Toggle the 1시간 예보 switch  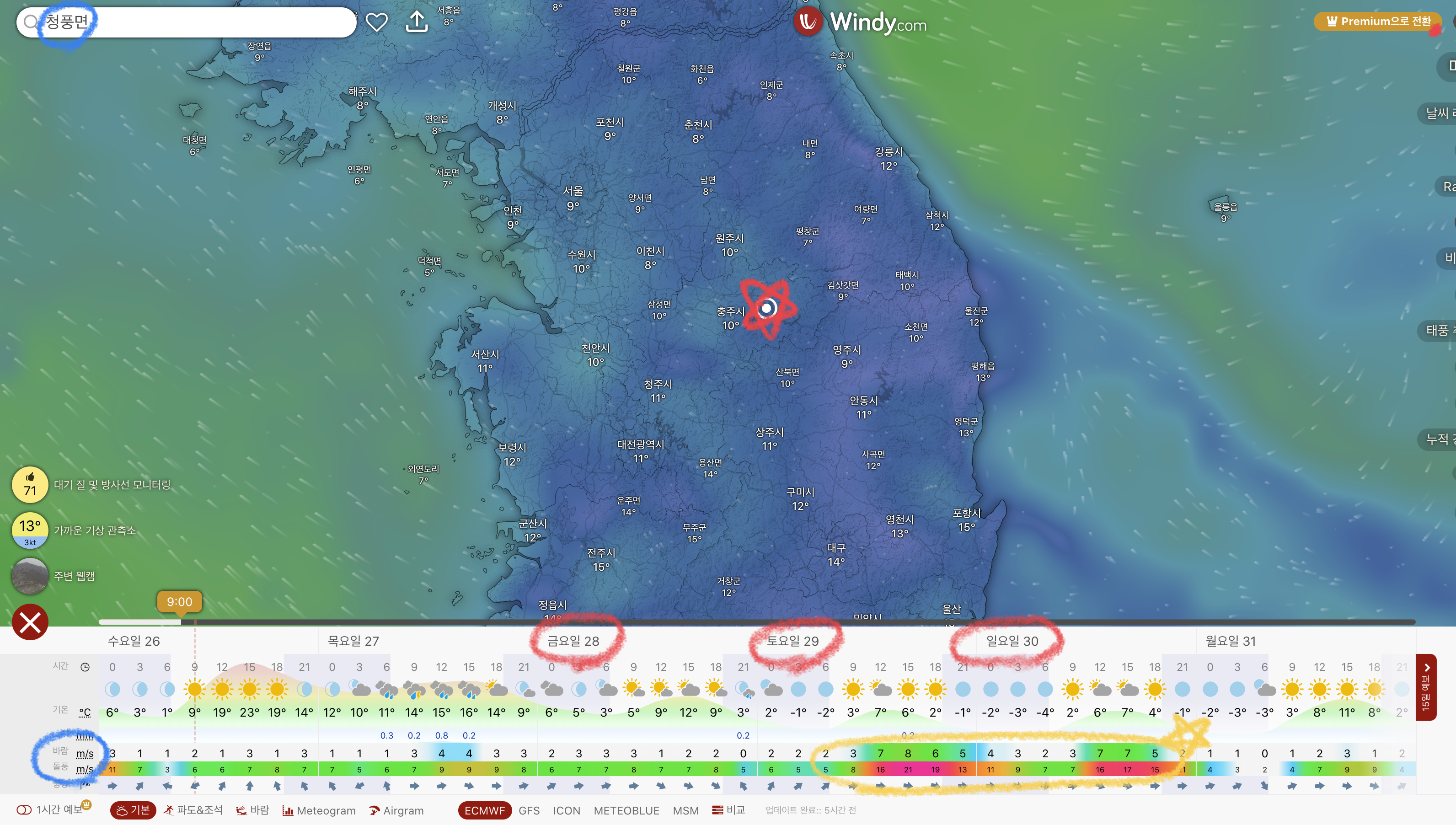pos(24,810)
